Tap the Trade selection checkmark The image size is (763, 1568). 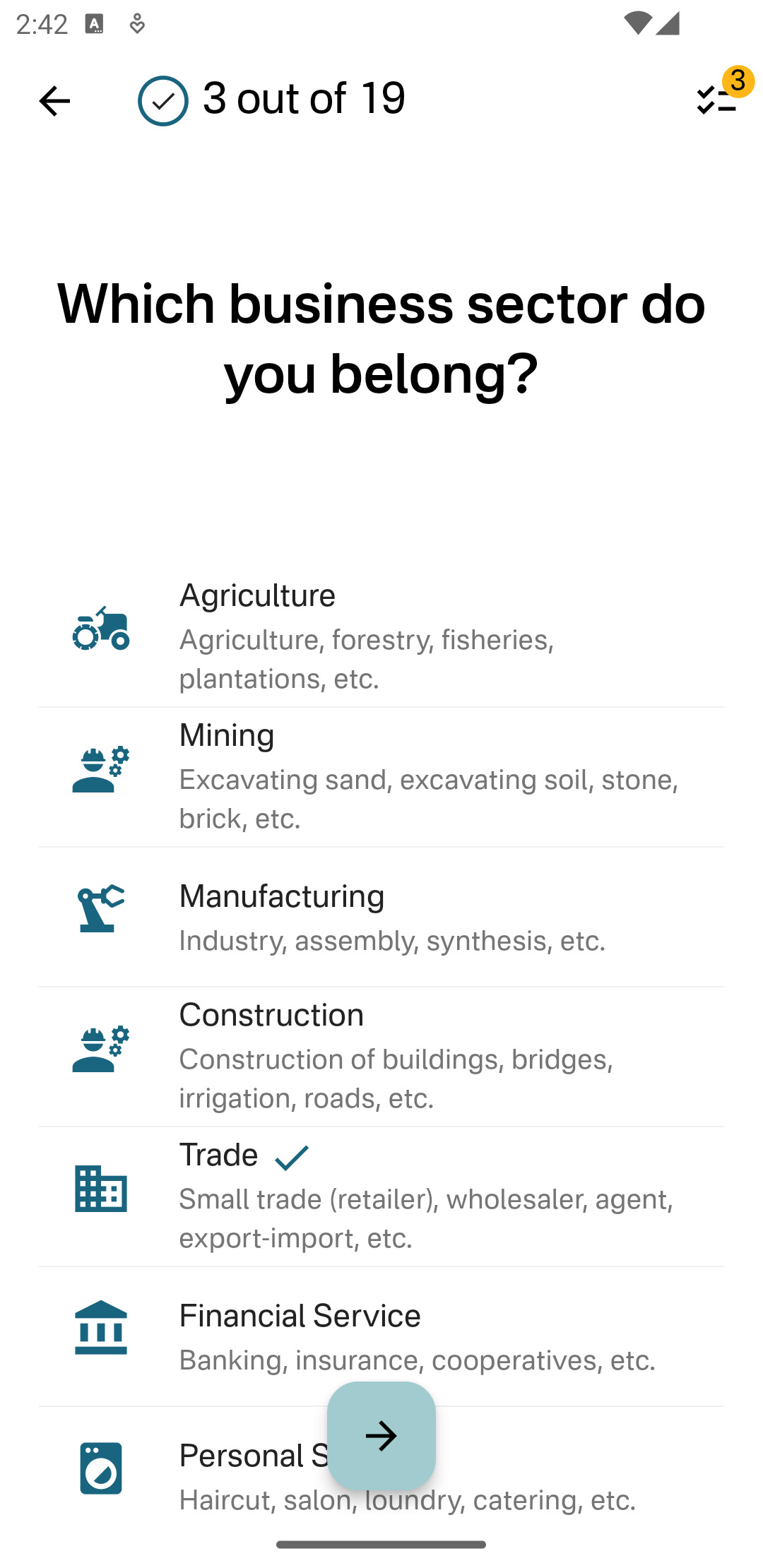(x=291, y=1157)
